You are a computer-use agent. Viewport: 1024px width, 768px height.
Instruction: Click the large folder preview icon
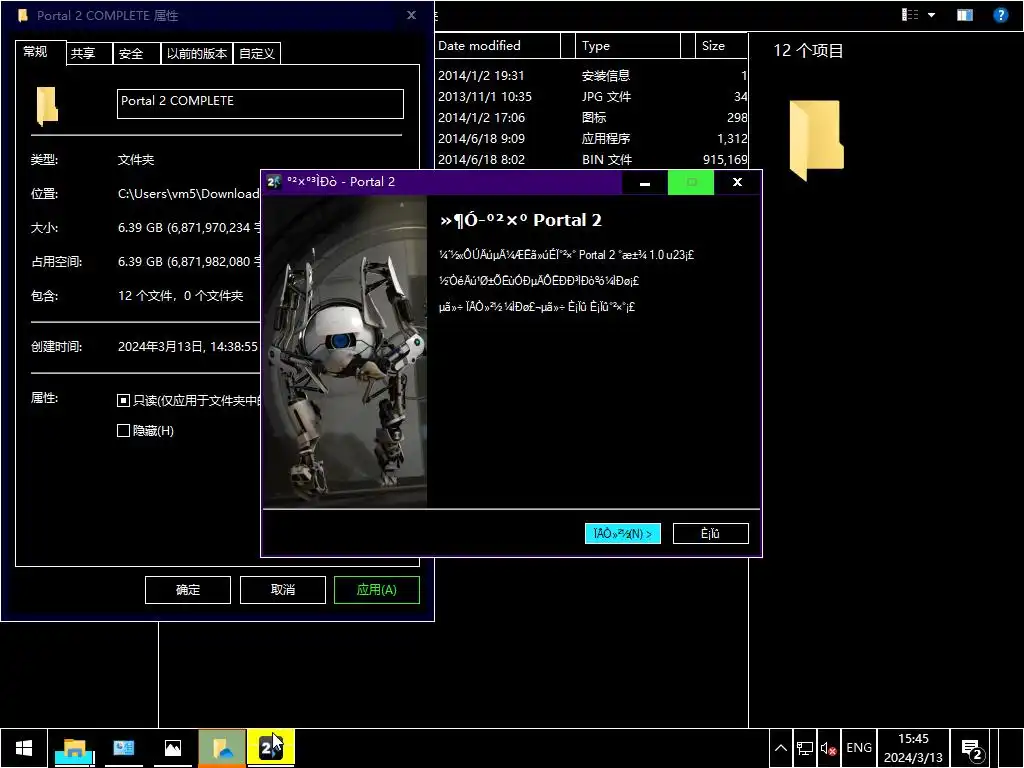[x=816, y=139]
